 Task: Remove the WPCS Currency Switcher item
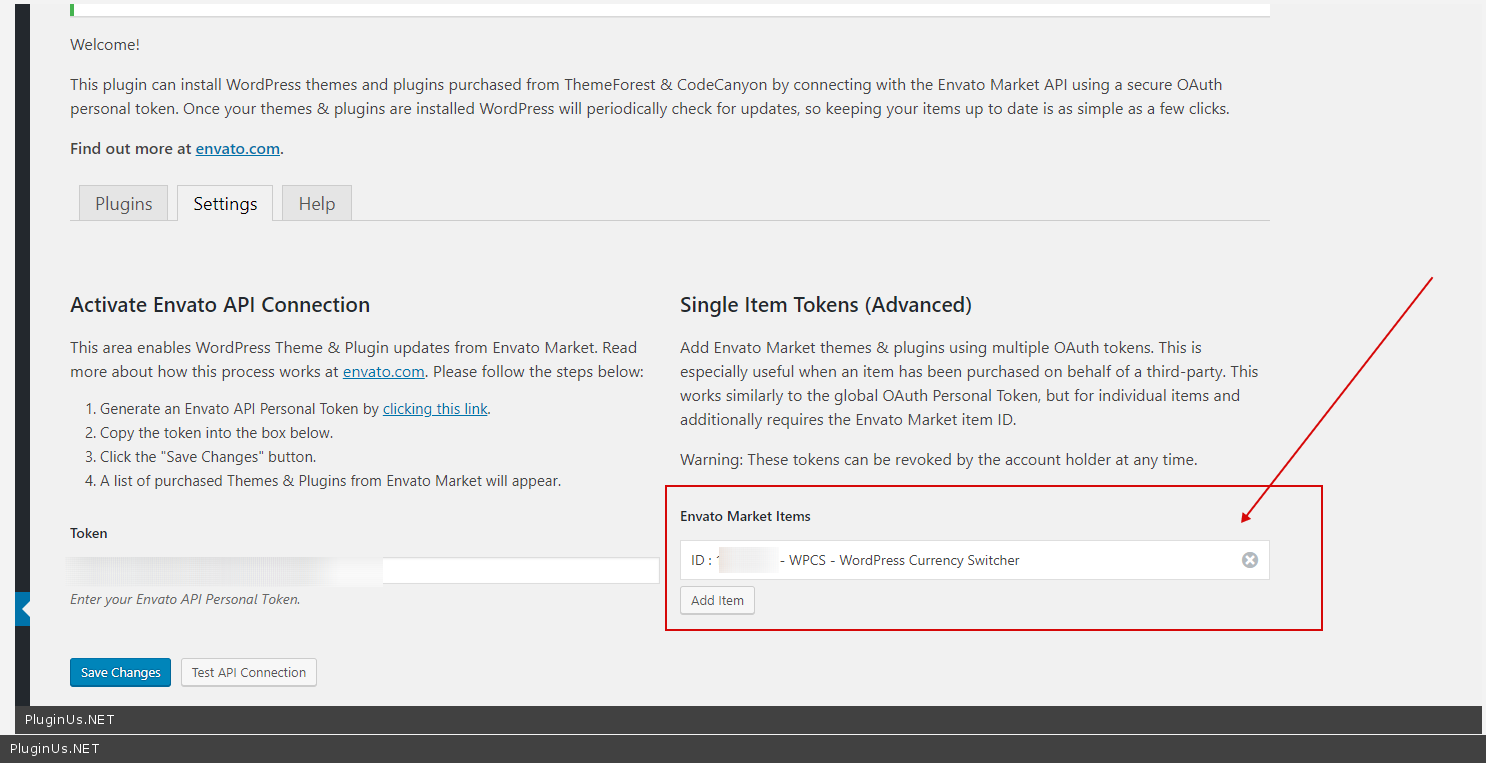(x=1249, y=560)
